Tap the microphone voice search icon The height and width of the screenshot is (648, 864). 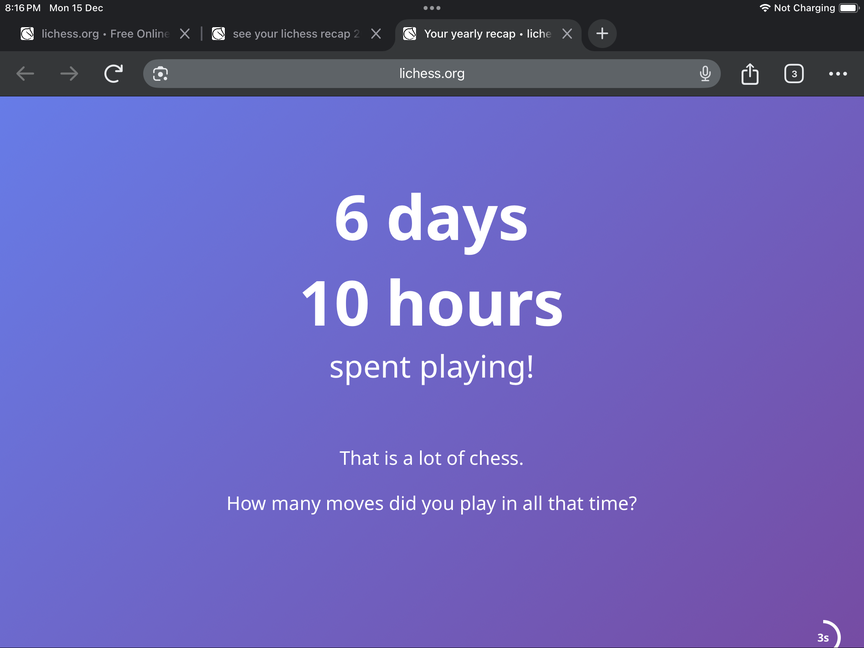click(x=705, y=74)
